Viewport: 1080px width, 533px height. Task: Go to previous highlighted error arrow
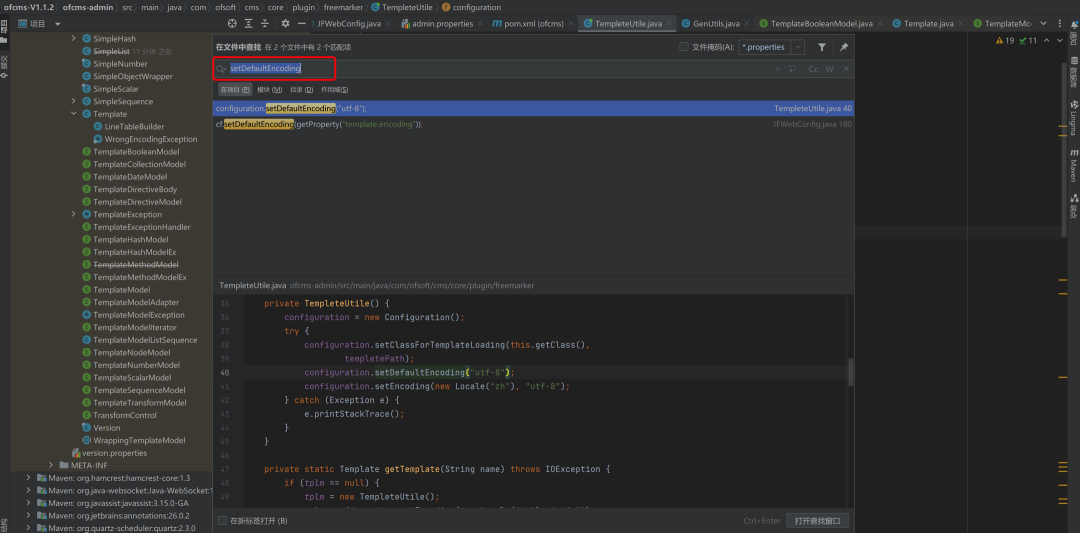coord(1048,41)
